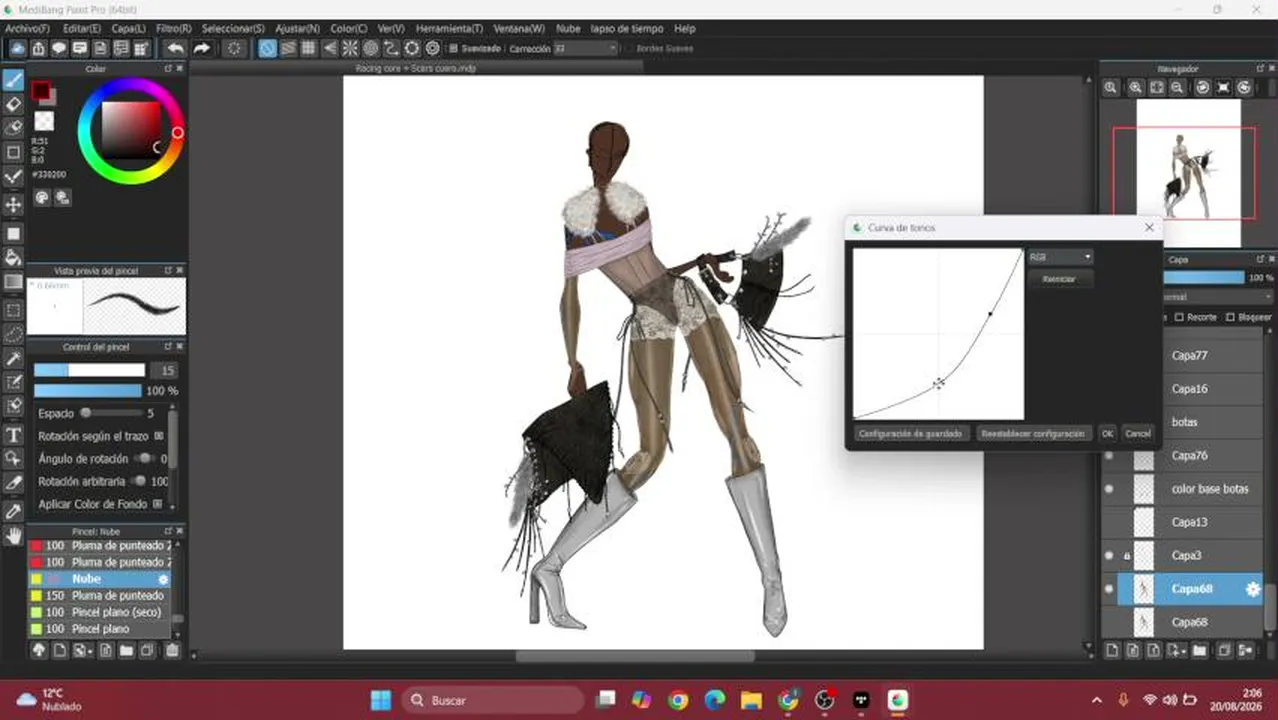Click the new layer icon in layer panel
This screenshot has width=1278, height=720.
(1112, 650)
